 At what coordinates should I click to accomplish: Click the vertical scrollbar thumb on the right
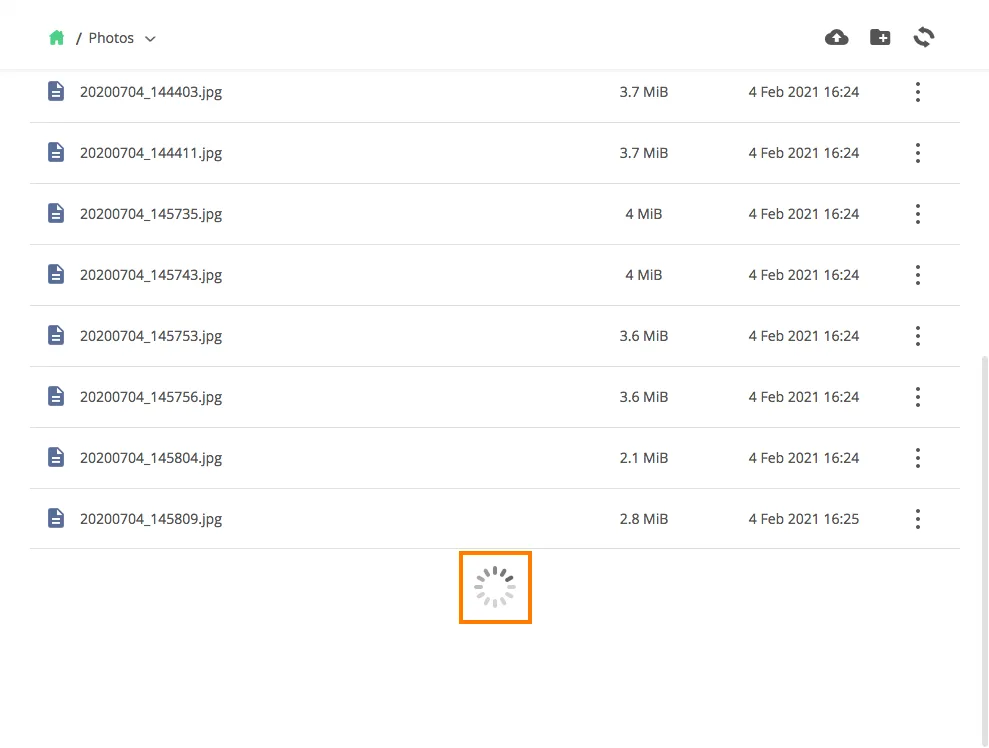[x=984, y=550]
